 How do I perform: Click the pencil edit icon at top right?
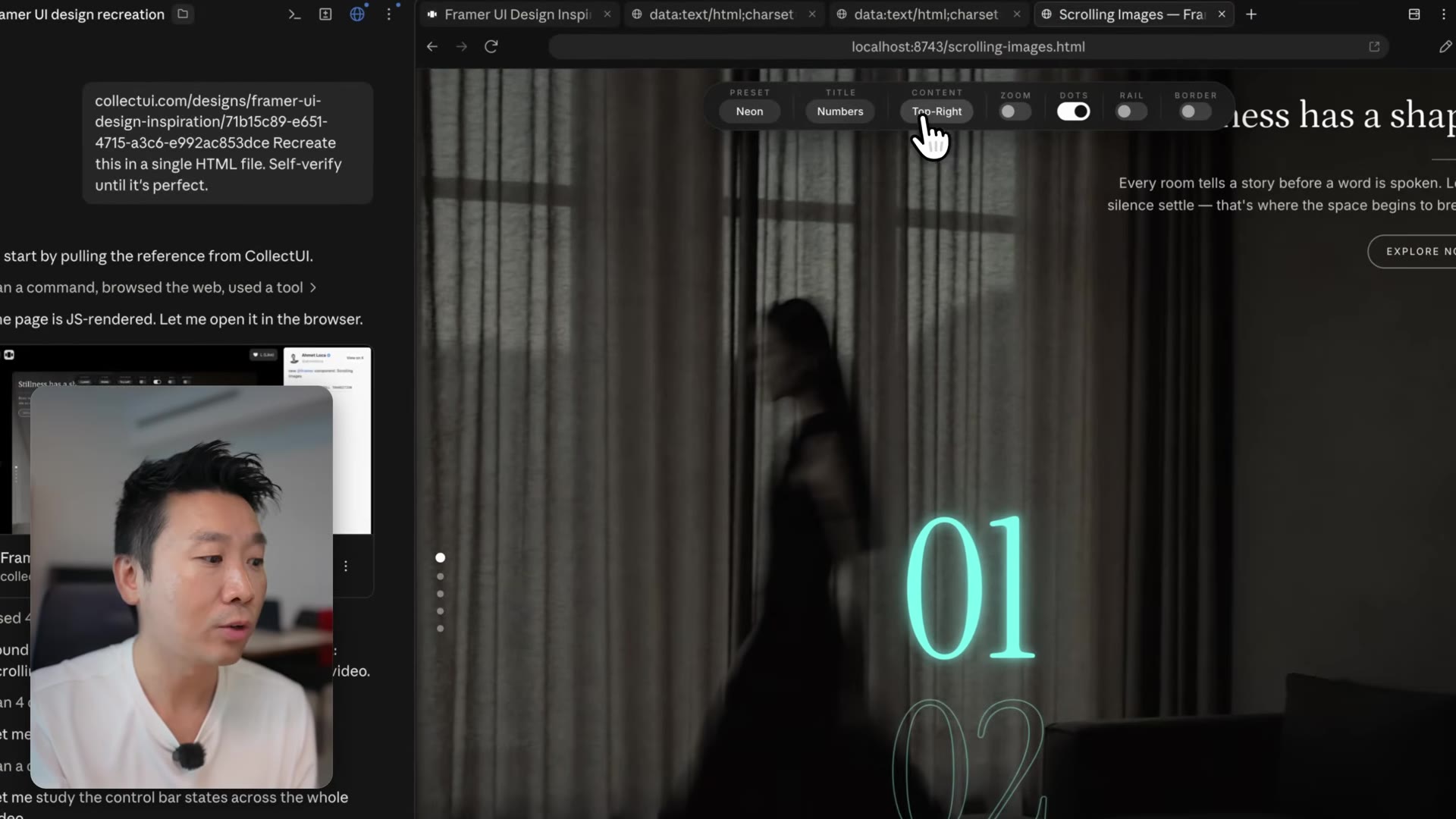pos(1445,46)
